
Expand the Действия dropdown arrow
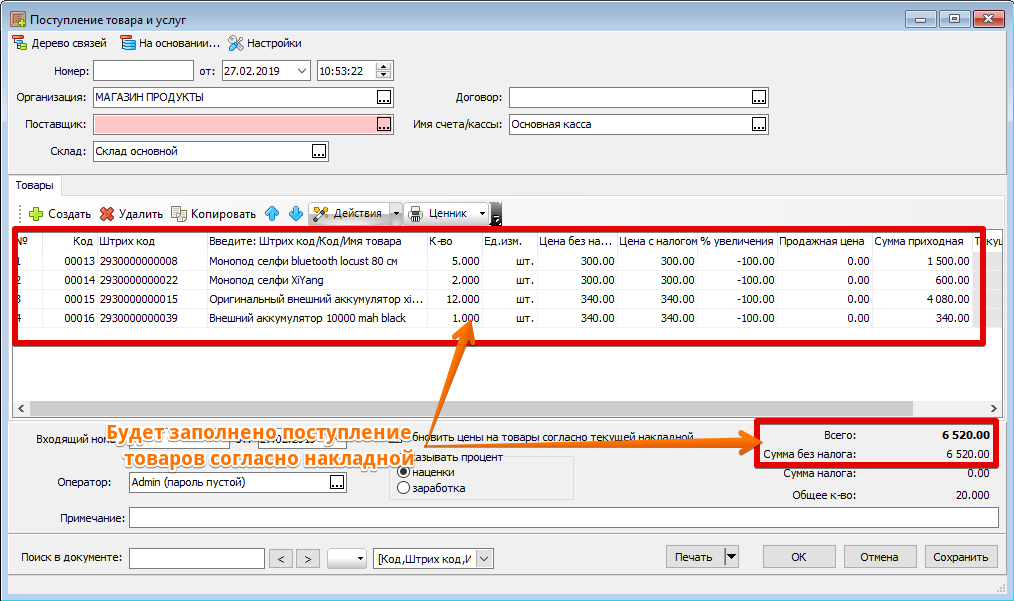click(396, 213)
